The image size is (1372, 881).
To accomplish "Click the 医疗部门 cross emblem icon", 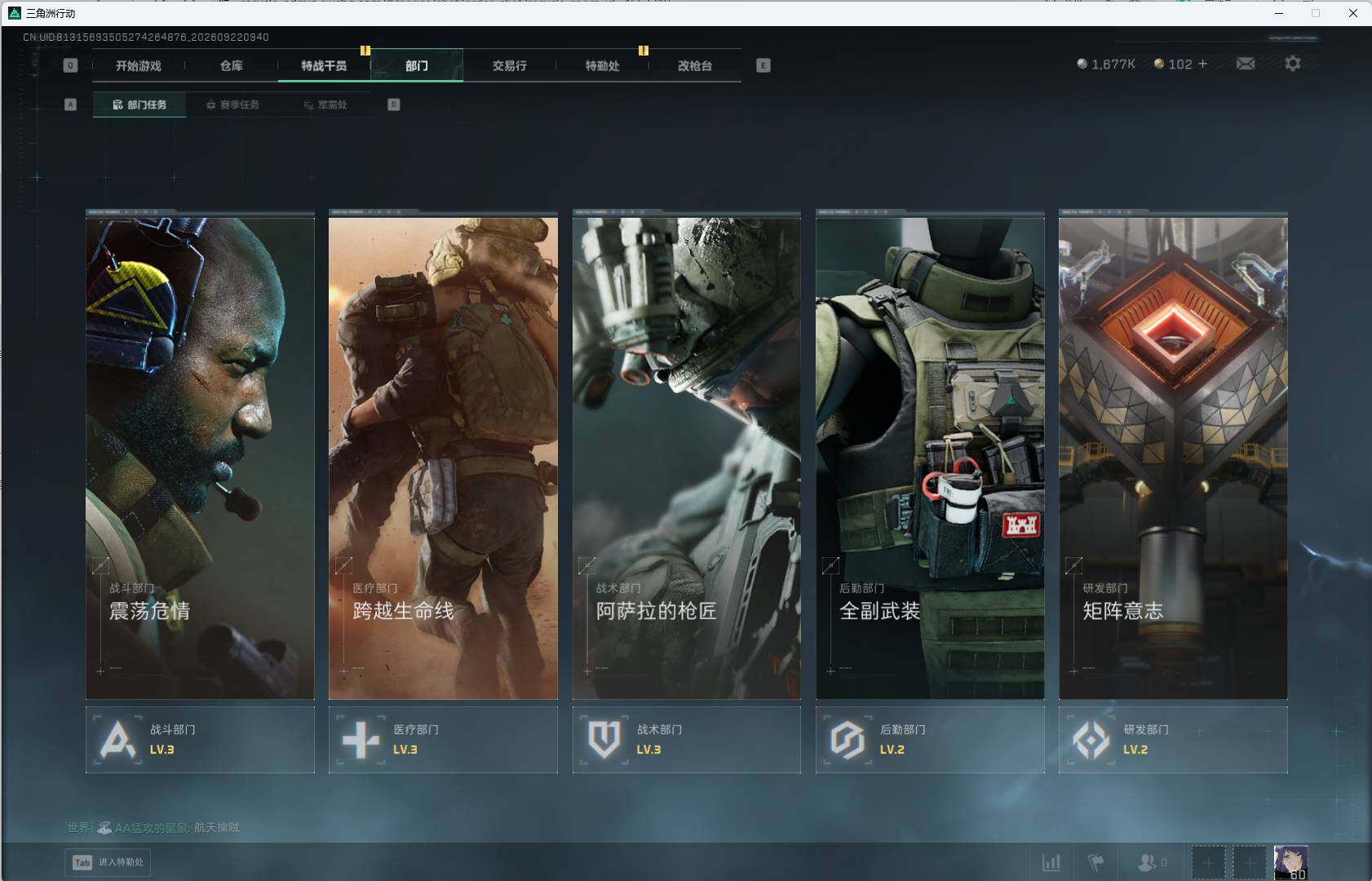I will [361, 740].
